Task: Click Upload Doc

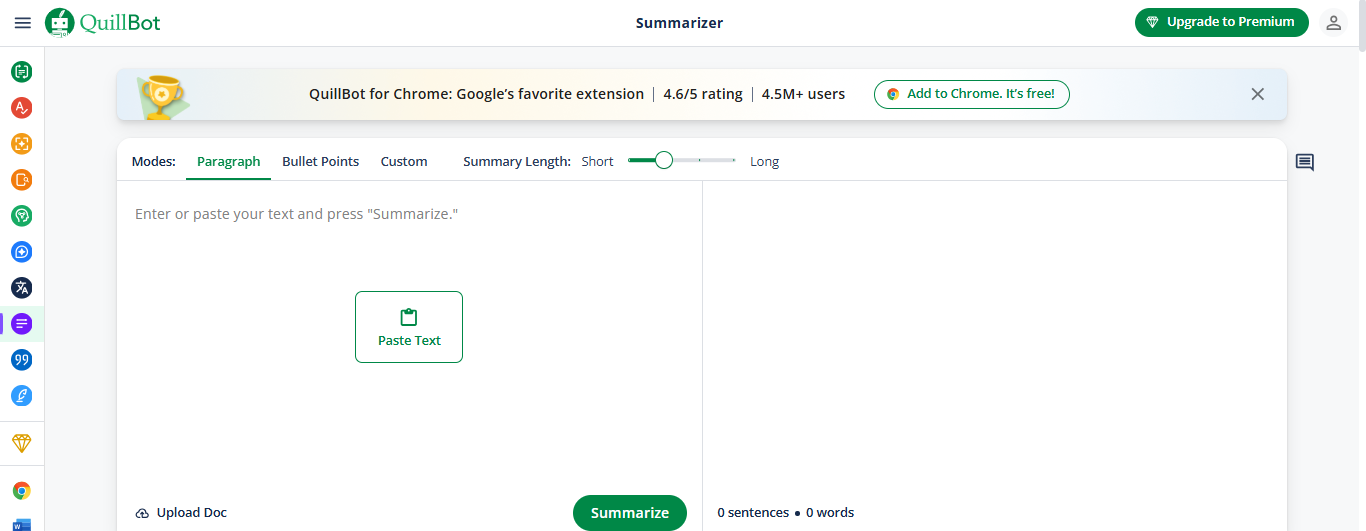Action: pos(181,513)
